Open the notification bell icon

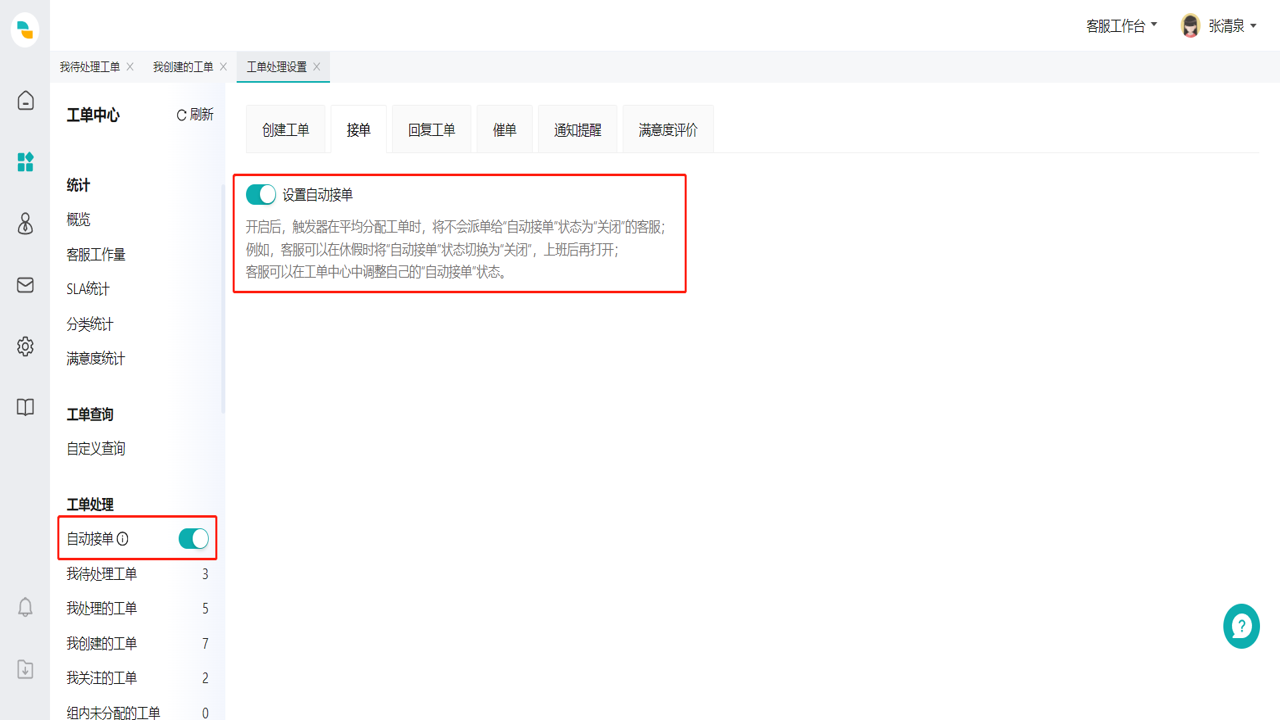(x=26, y=607)
